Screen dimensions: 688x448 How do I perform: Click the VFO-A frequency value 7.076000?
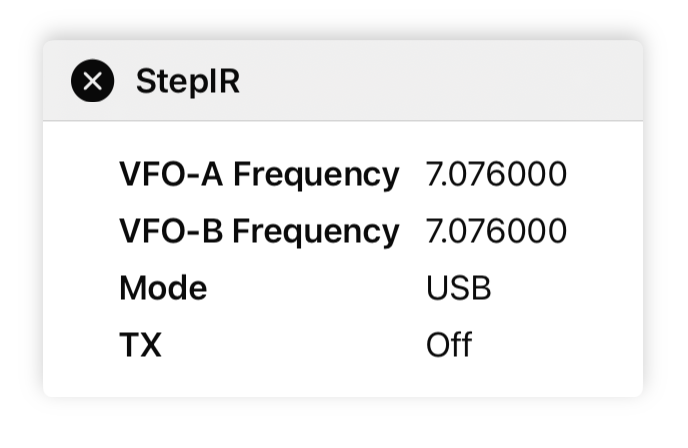pos(496,175)
